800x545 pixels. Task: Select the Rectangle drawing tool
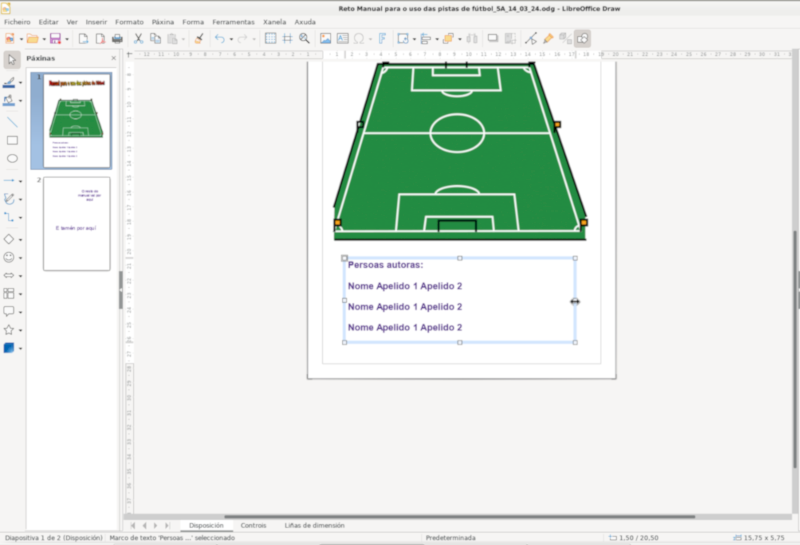click(12, 140)
